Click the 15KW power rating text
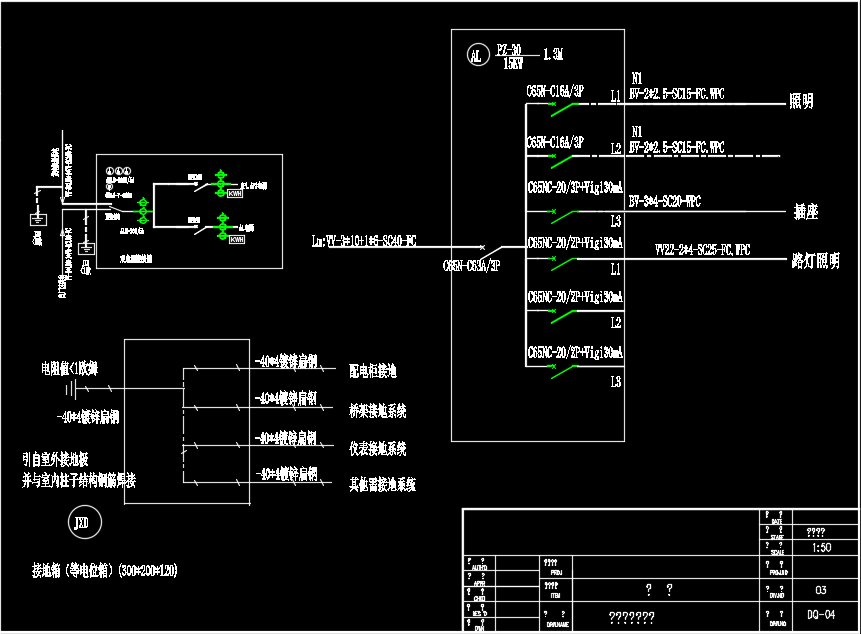The height and width of the screenshot is (634, 861). pyautogui.click(x=513, y=64)
